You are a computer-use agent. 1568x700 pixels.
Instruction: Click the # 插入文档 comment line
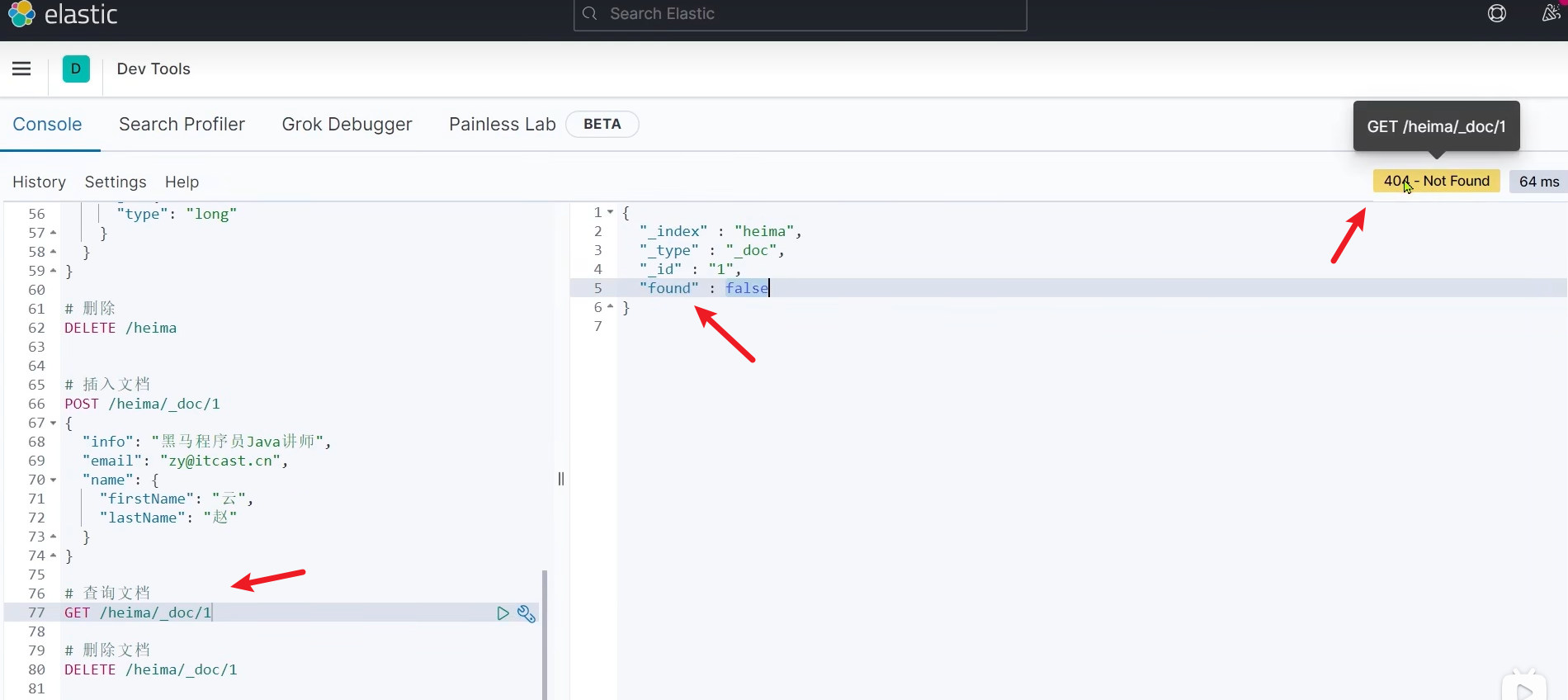(x=107, y=385)
